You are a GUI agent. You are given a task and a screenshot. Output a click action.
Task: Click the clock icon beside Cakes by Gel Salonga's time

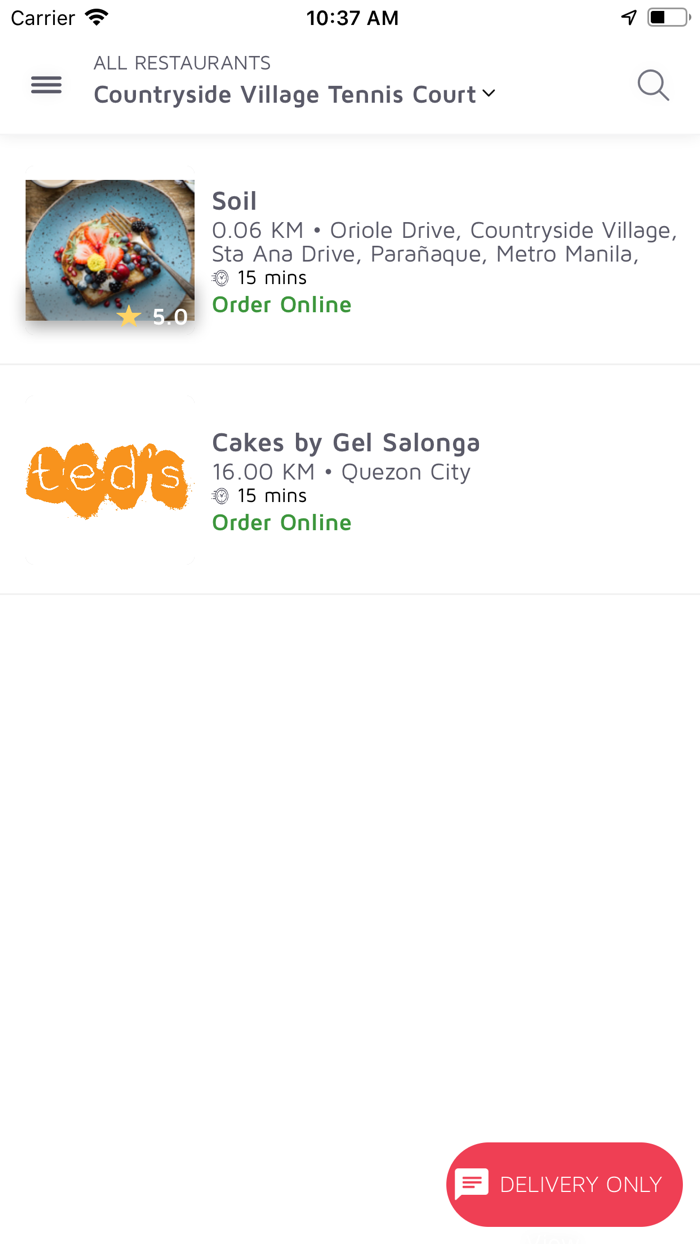point(220,495)
